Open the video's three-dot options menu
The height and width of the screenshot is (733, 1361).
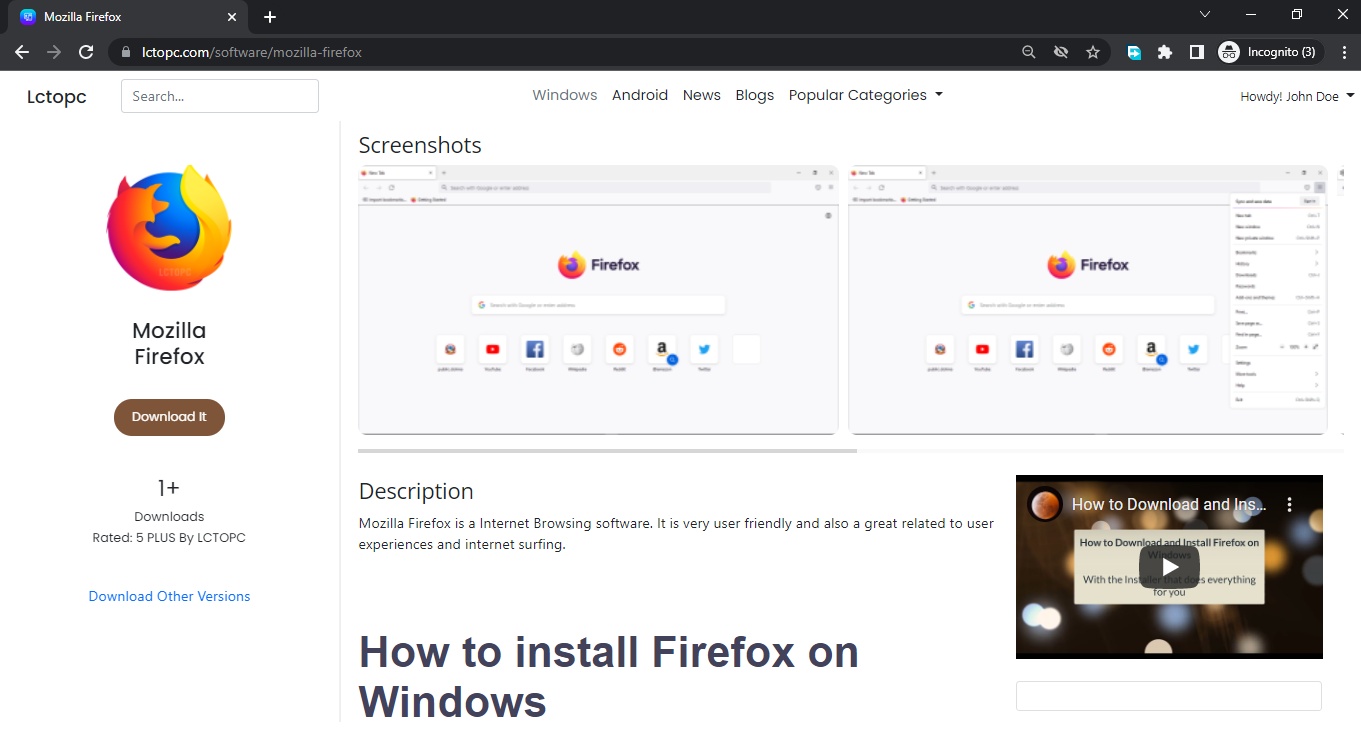point(1290,505)
